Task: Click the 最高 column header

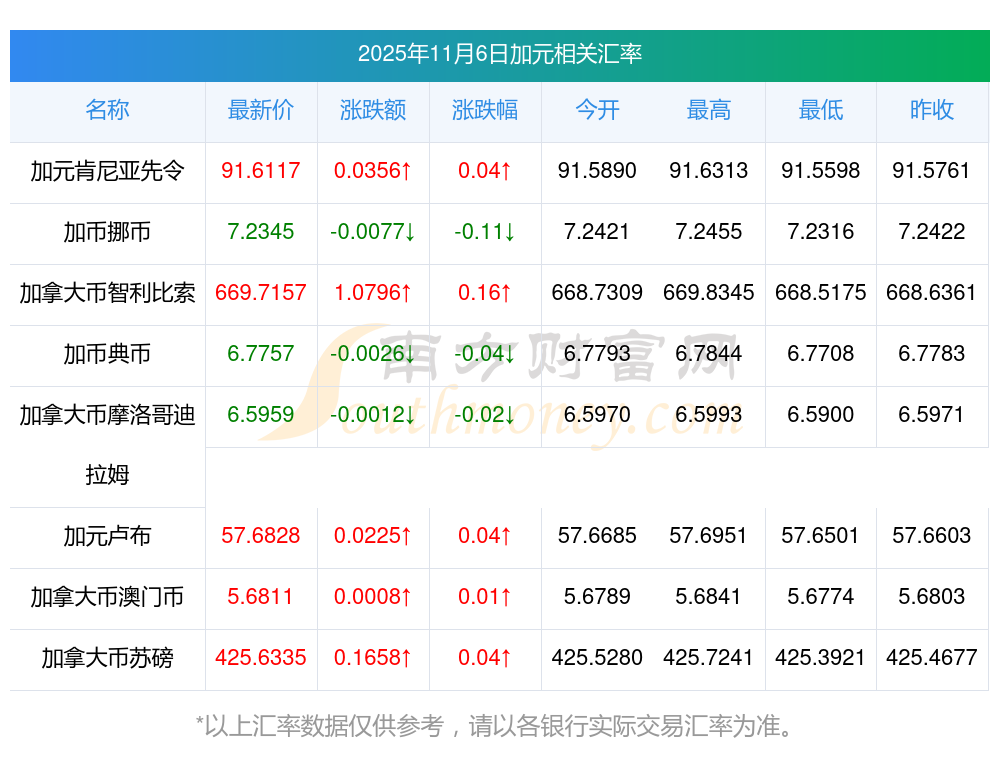Action: (x=709, y=110)
